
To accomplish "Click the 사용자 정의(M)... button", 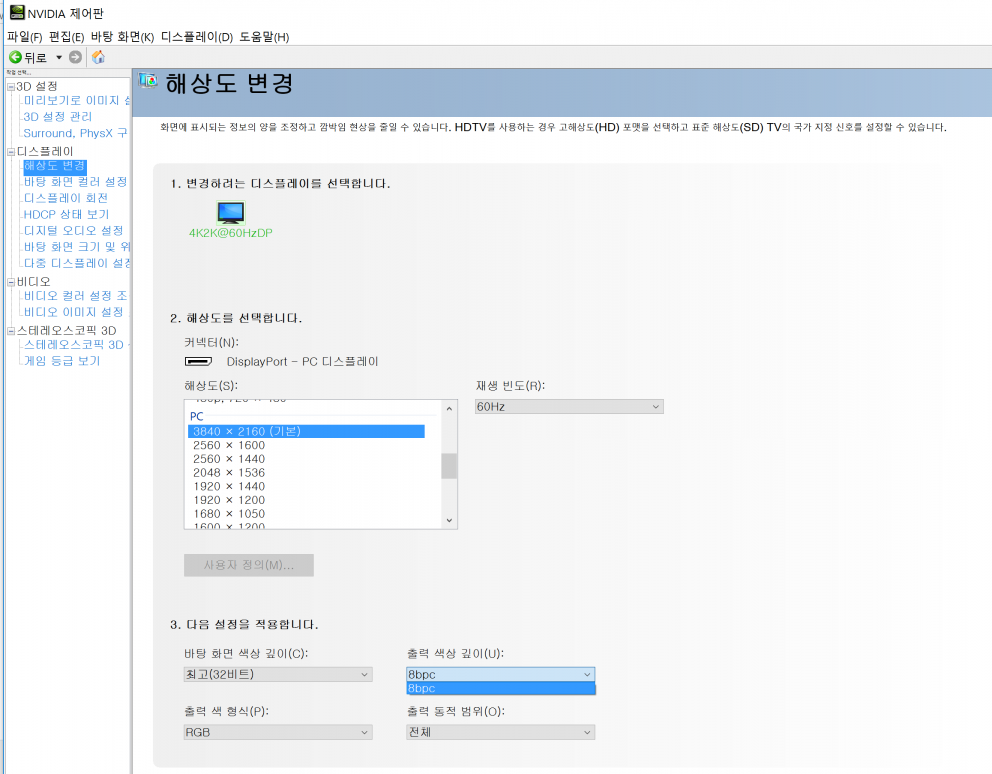I will click(249, 565).
